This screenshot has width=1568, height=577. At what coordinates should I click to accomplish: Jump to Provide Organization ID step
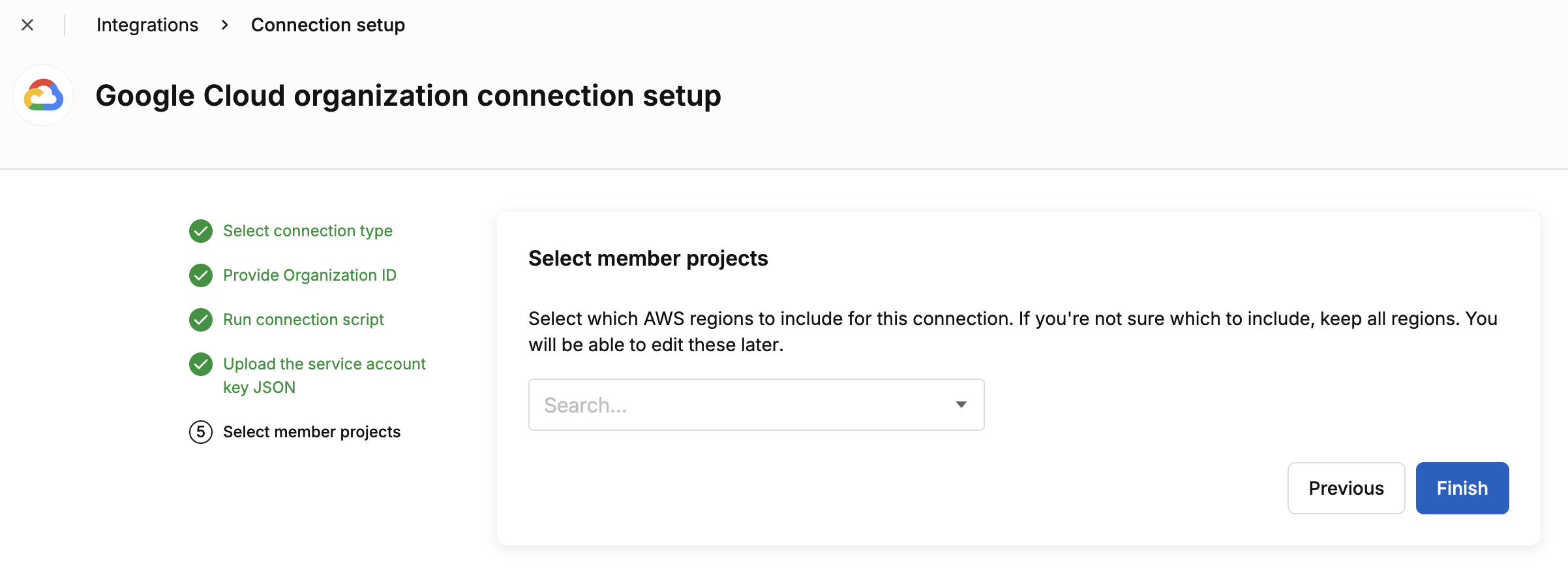pyautogui.click(x=310, y=275)
